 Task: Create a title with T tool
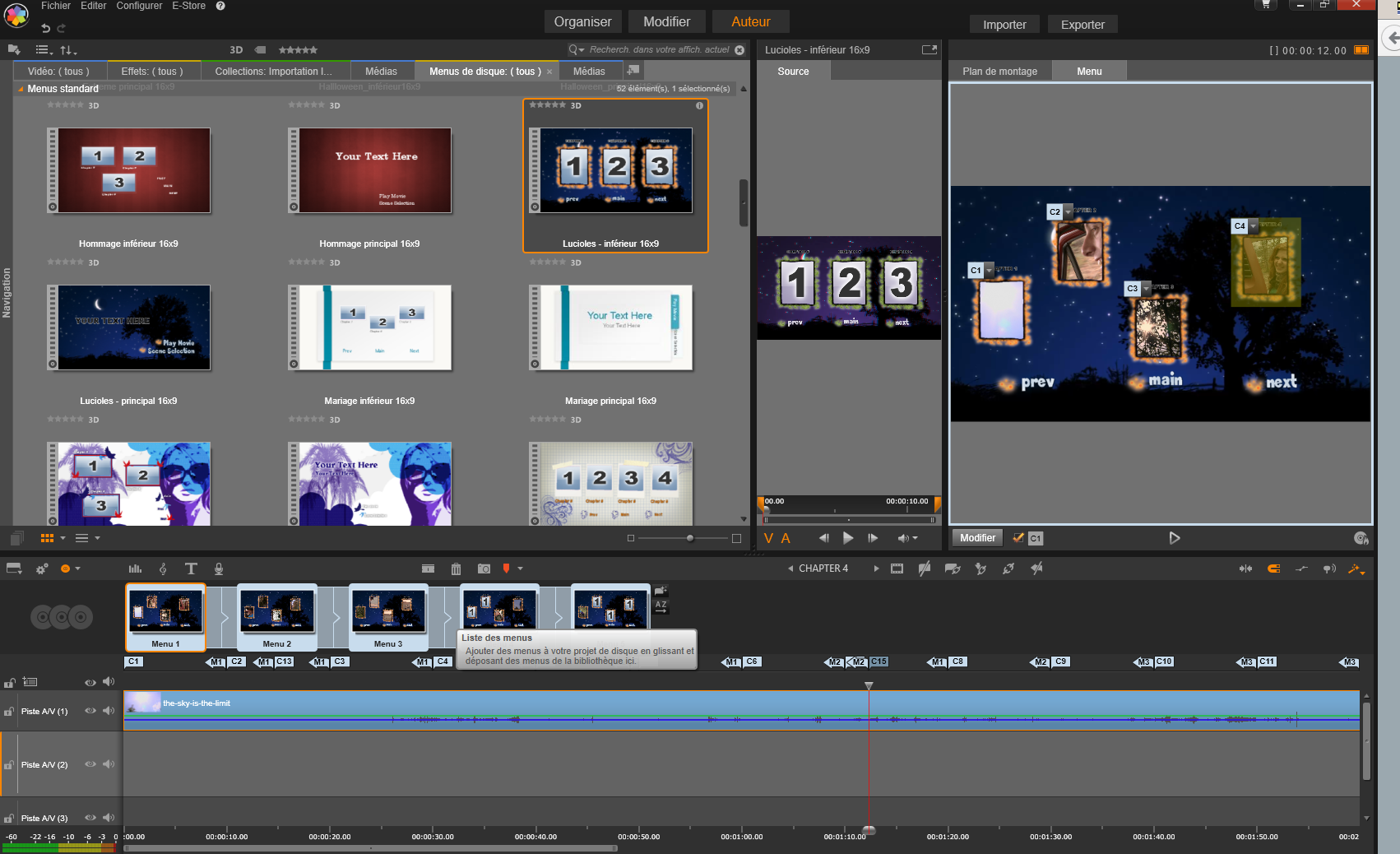[191, 569]
